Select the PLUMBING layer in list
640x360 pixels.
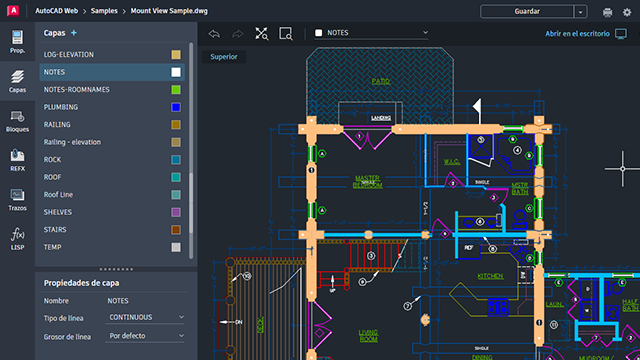coord(112,107)
